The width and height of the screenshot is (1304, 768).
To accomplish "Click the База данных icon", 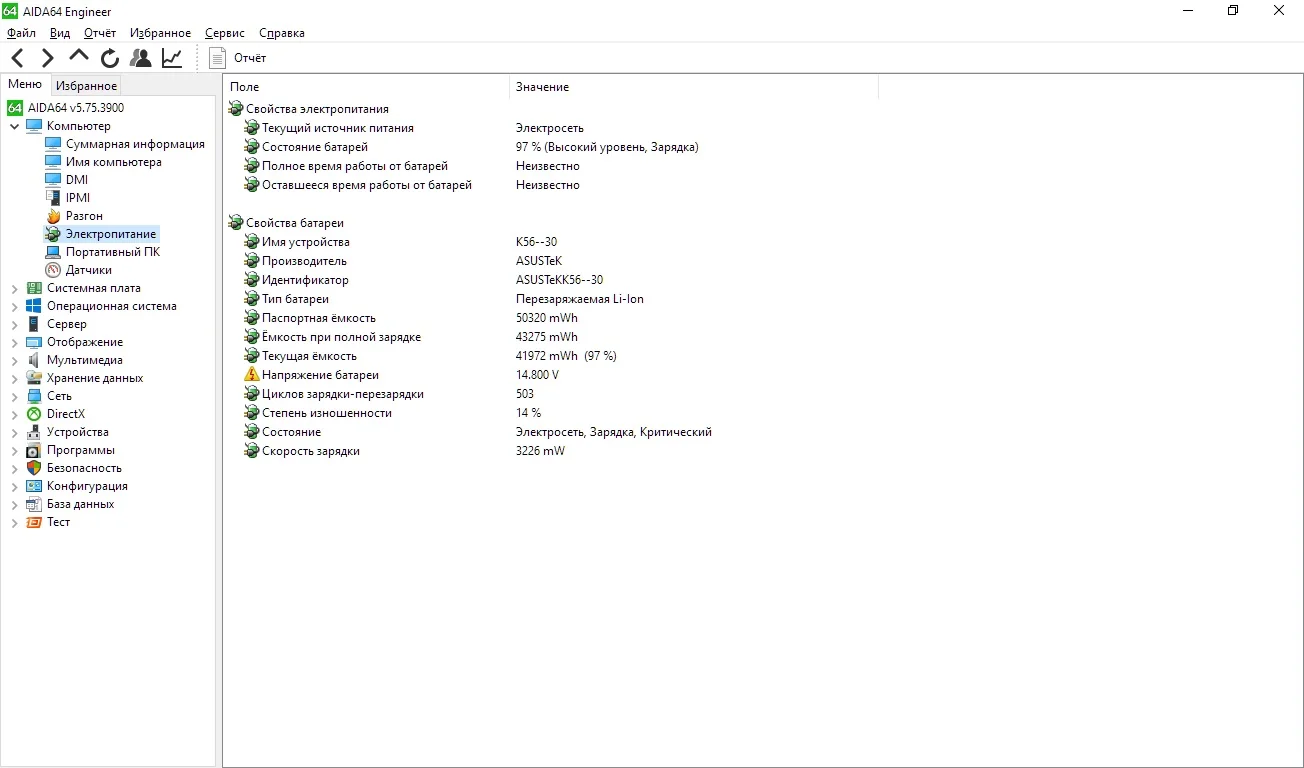I will click(34, 504).
